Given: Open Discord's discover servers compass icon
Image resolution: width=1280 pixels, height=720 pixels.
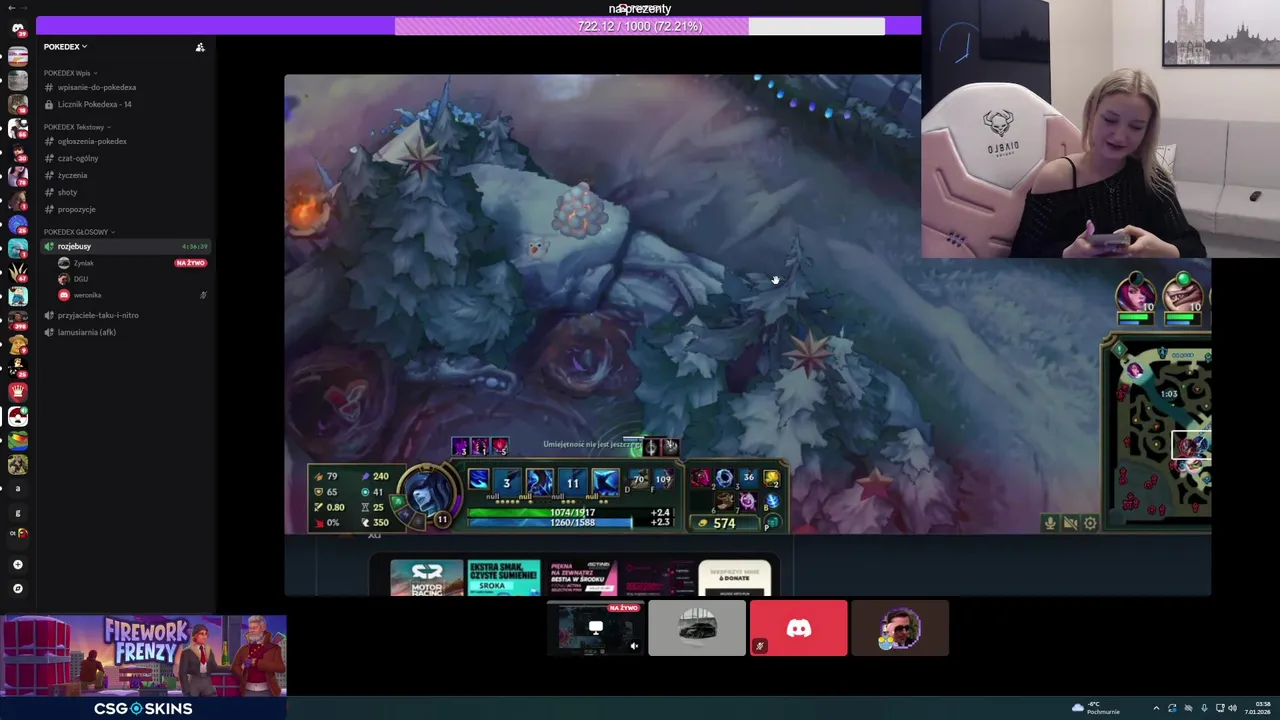Looking at the screenshot, I should click(18, 588).
